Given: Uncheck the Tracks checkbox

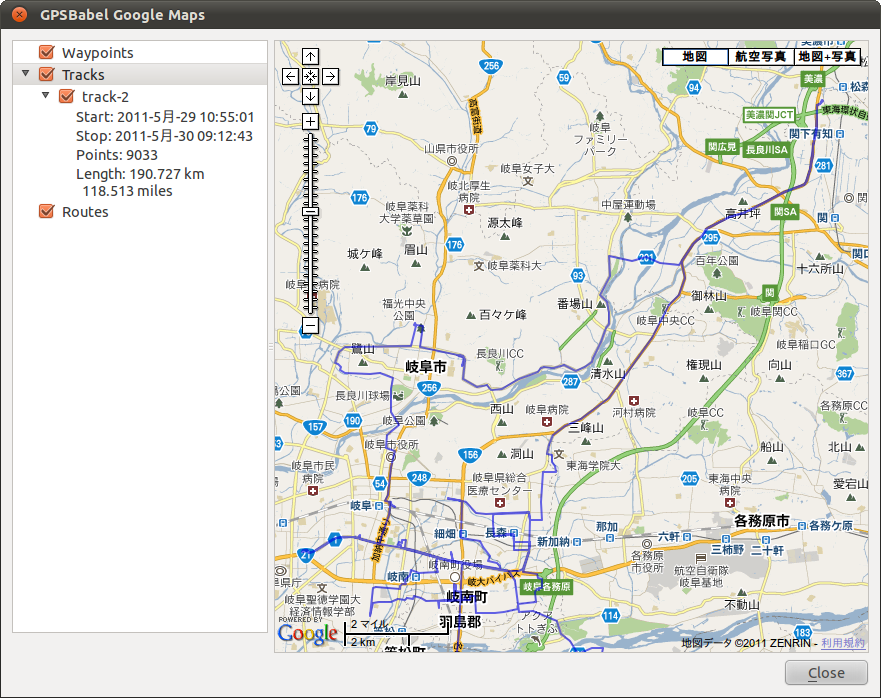Looking at the screenshot, I should [x=46, y=75].
